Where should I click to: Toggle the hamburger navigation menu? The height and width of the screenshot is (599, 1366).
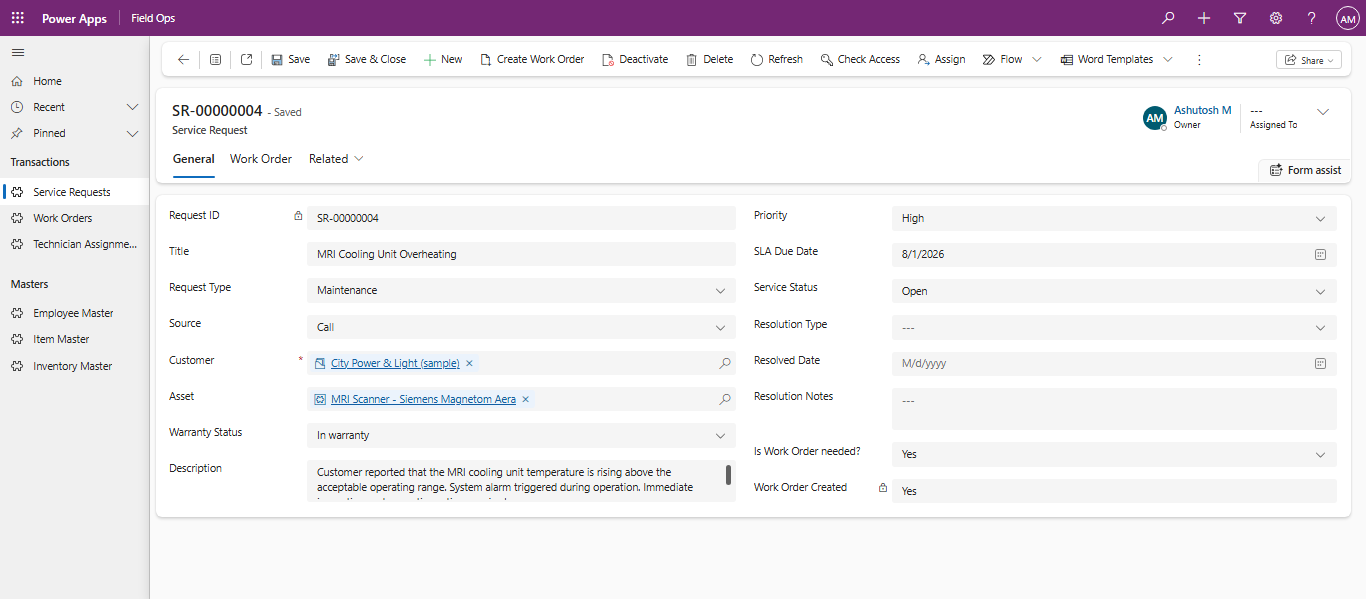pos(18,52)
